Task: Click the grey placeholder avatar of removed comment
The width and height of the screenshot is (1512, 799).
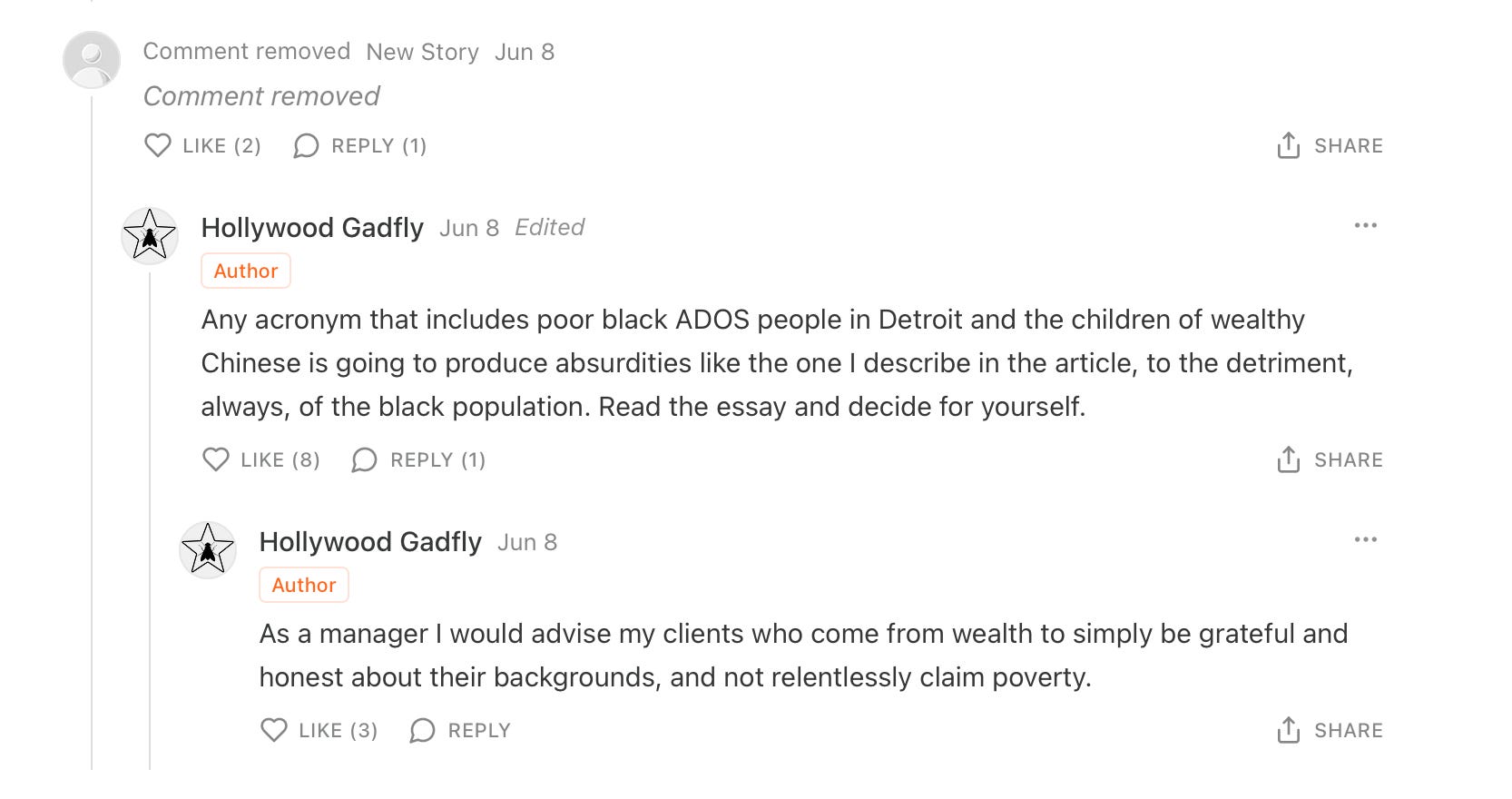Action: pos(92,60)
